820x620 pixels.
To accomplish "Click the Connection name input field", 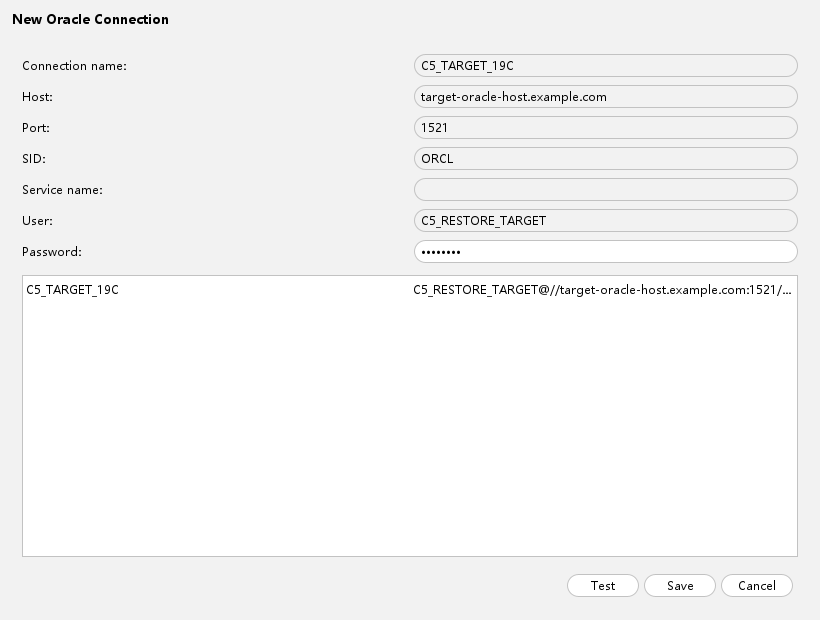I will point(606,65).
